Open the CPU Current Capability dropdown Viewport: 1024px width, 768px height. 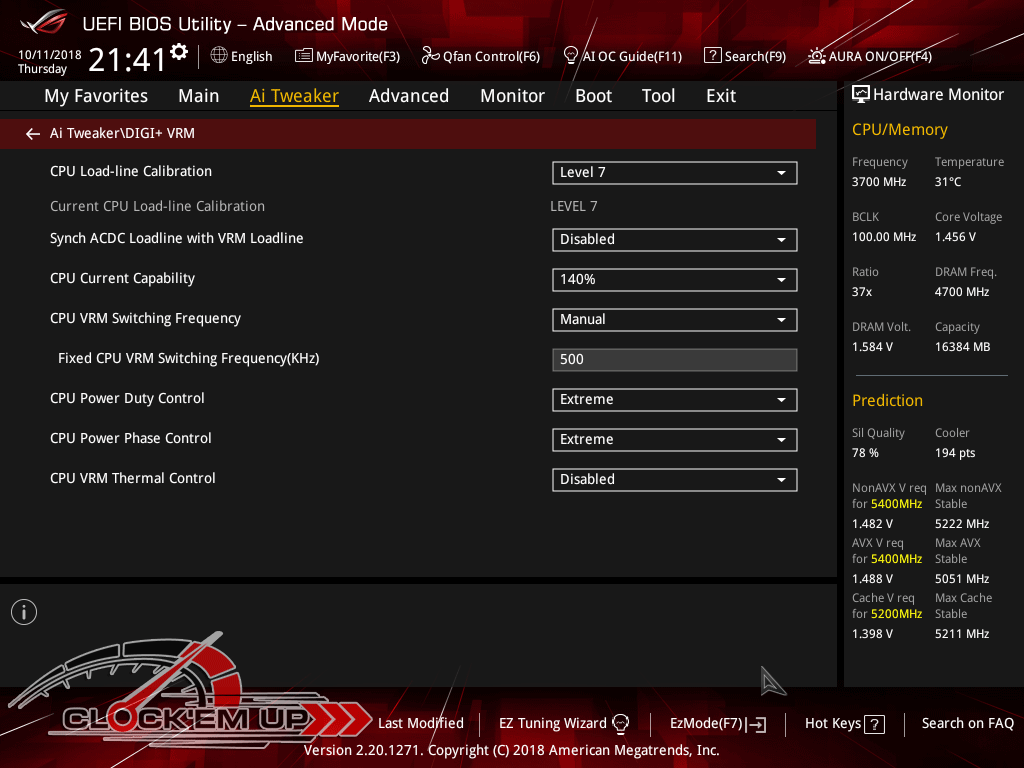674,280
